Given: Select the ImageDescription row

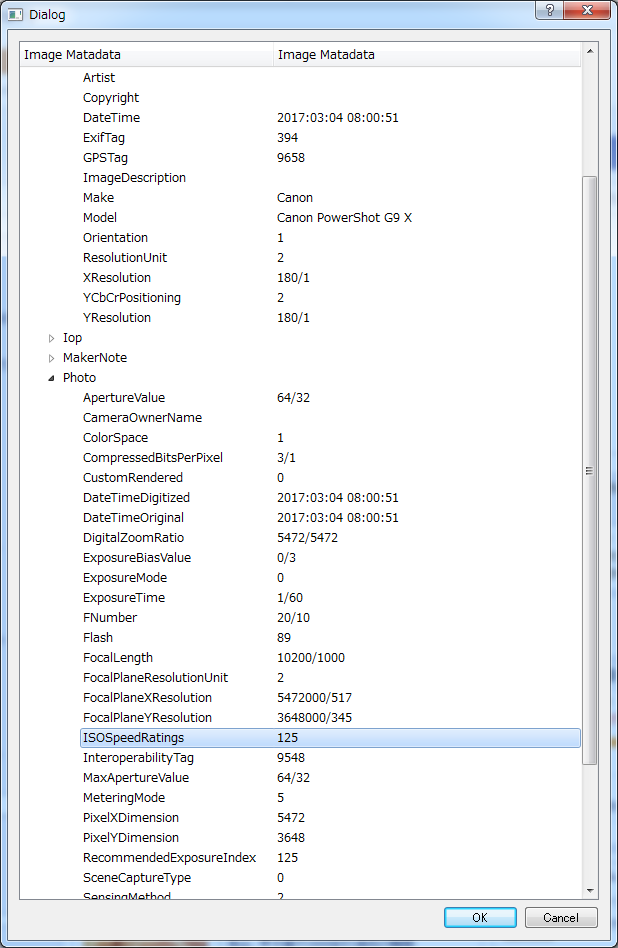Looking at the screenshot, I should click(330, 177).
